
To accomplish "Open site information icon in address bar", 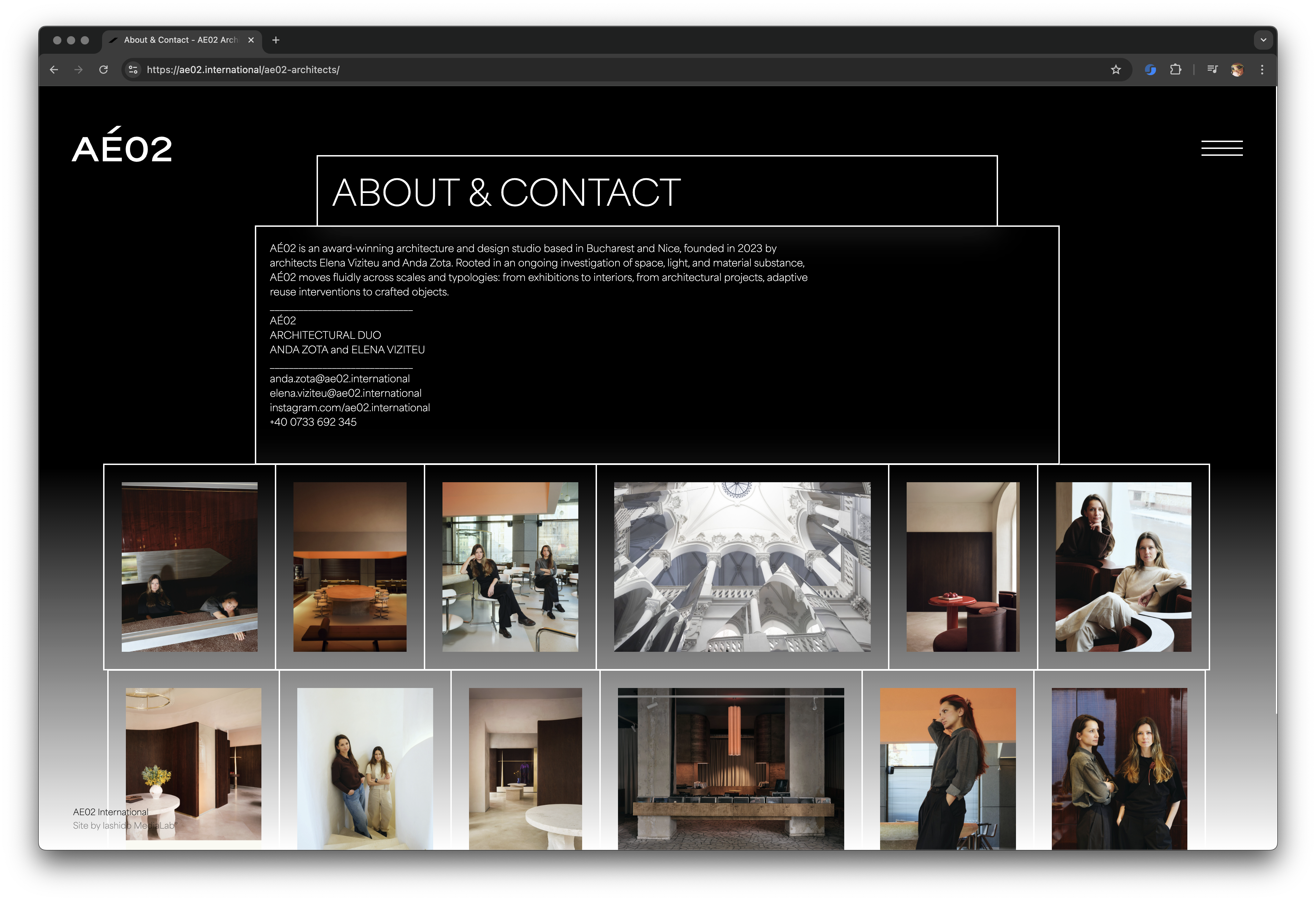I will click(x=133, y=70).
